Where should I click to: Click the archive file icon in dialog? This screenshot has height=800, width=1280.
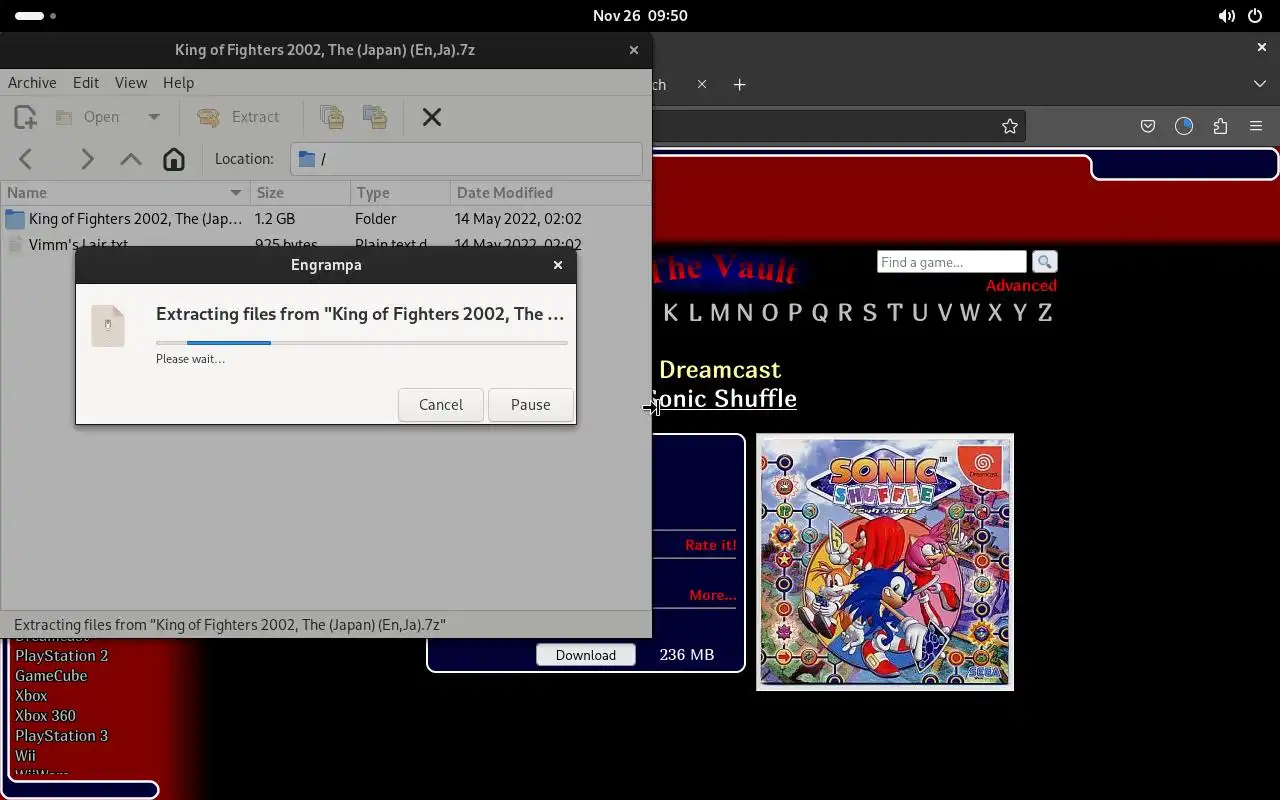click(108, 326)
